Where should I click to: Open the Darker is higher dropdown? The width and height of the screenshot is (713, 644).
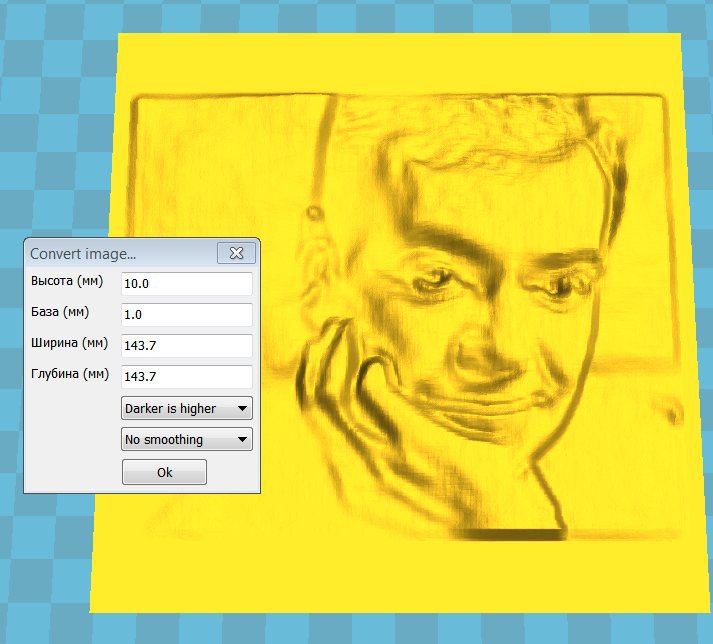[187, 408]
